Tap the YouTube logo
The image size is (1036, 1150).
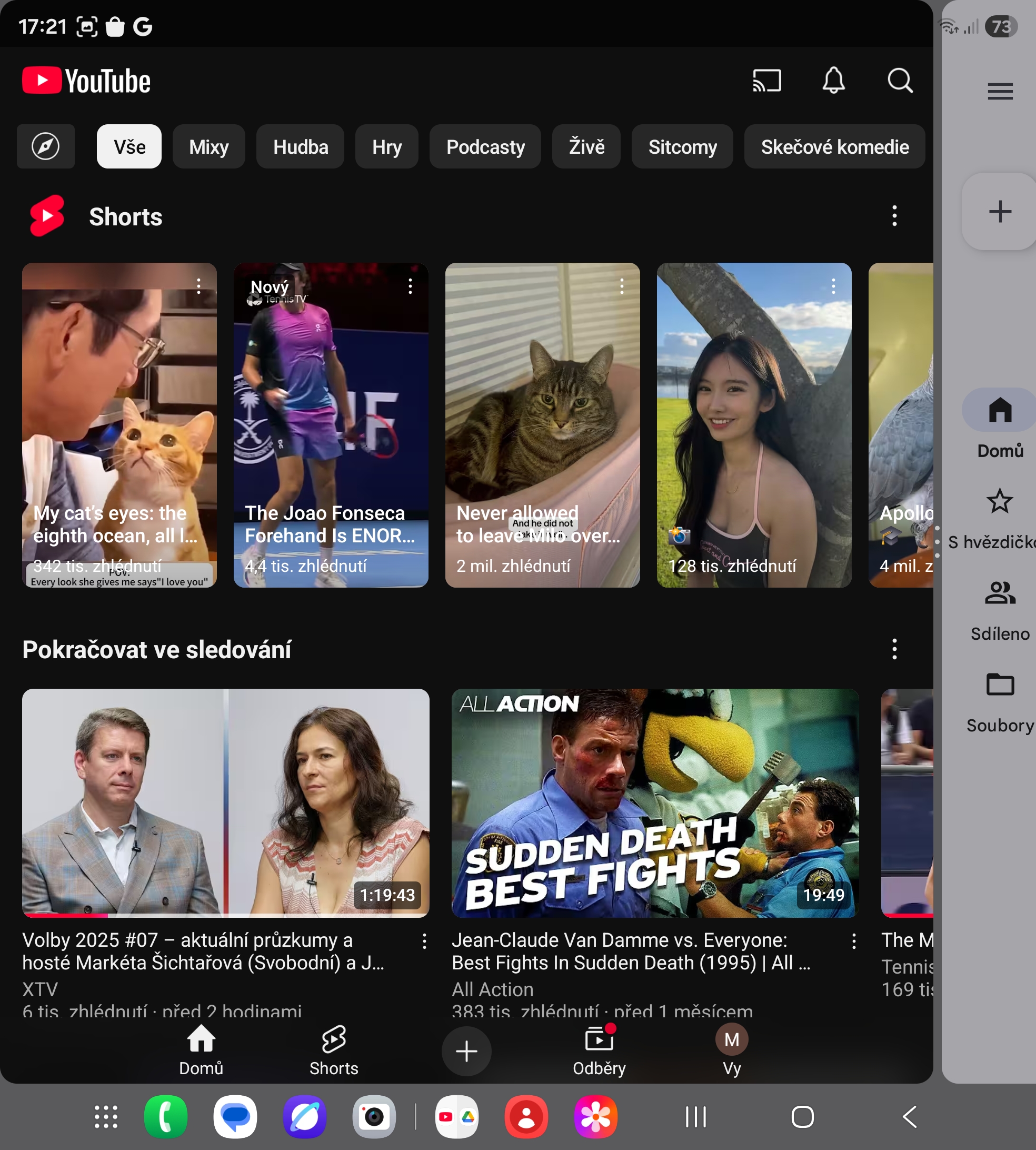[x=86, y=81]
